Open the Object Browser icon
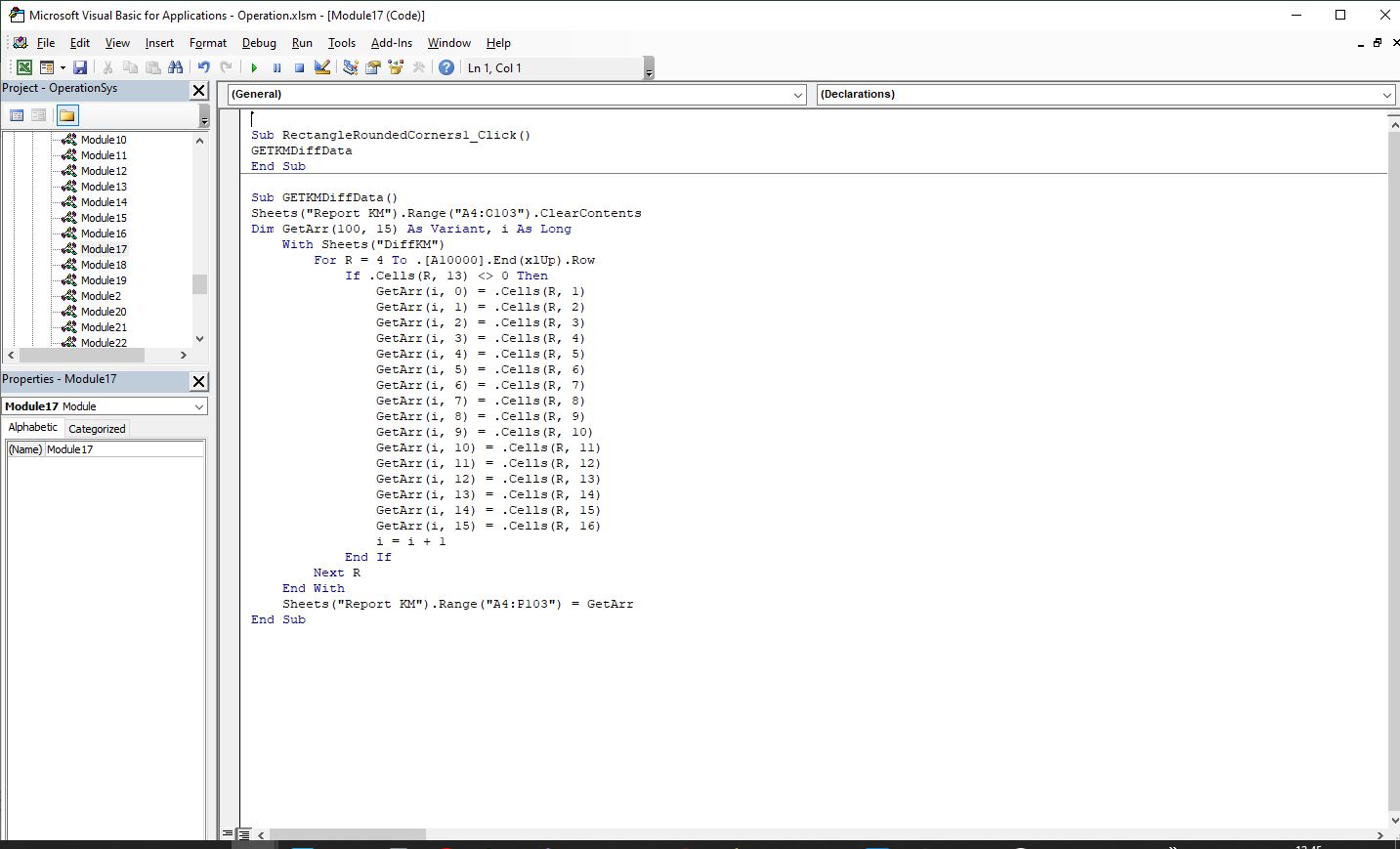The image size is (1400, 849). point(396,67)
